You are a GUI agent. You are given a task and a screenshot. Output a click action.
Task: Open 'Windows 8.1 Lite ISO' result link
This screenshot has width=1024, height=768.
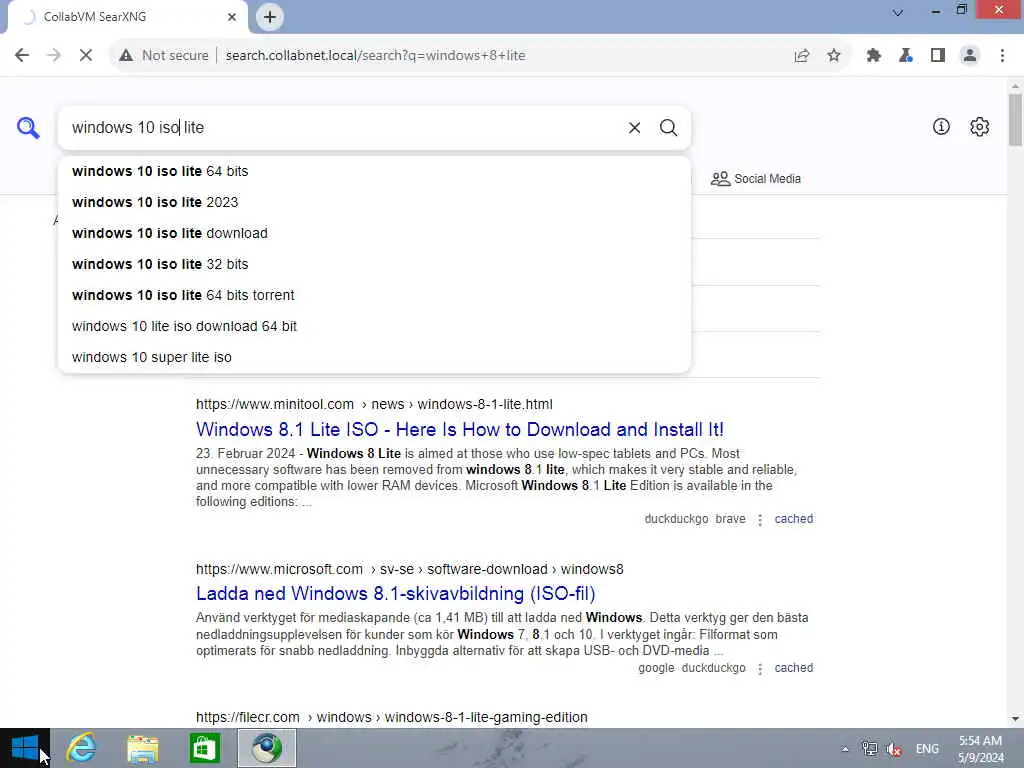pyautogui.click(x=460, y=430)
